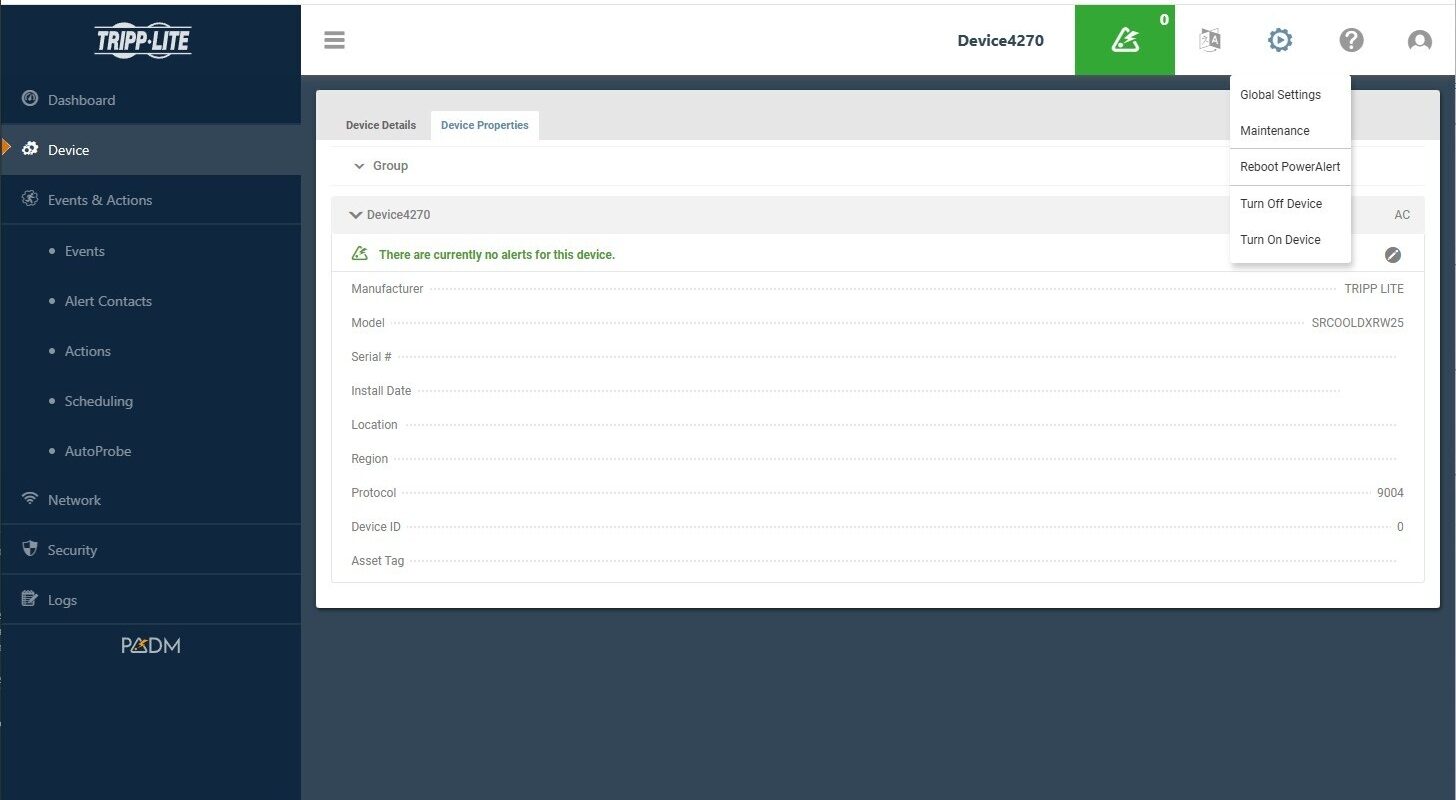Open the green alerts status icon

pos(1124,40)
